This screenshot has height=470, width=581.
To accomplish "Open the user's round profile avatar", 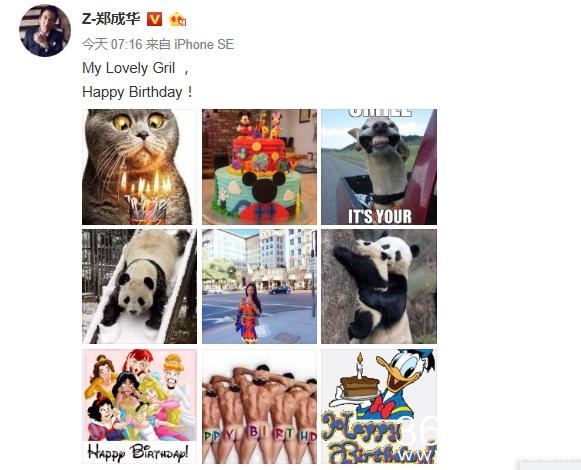I will (45, 31).
